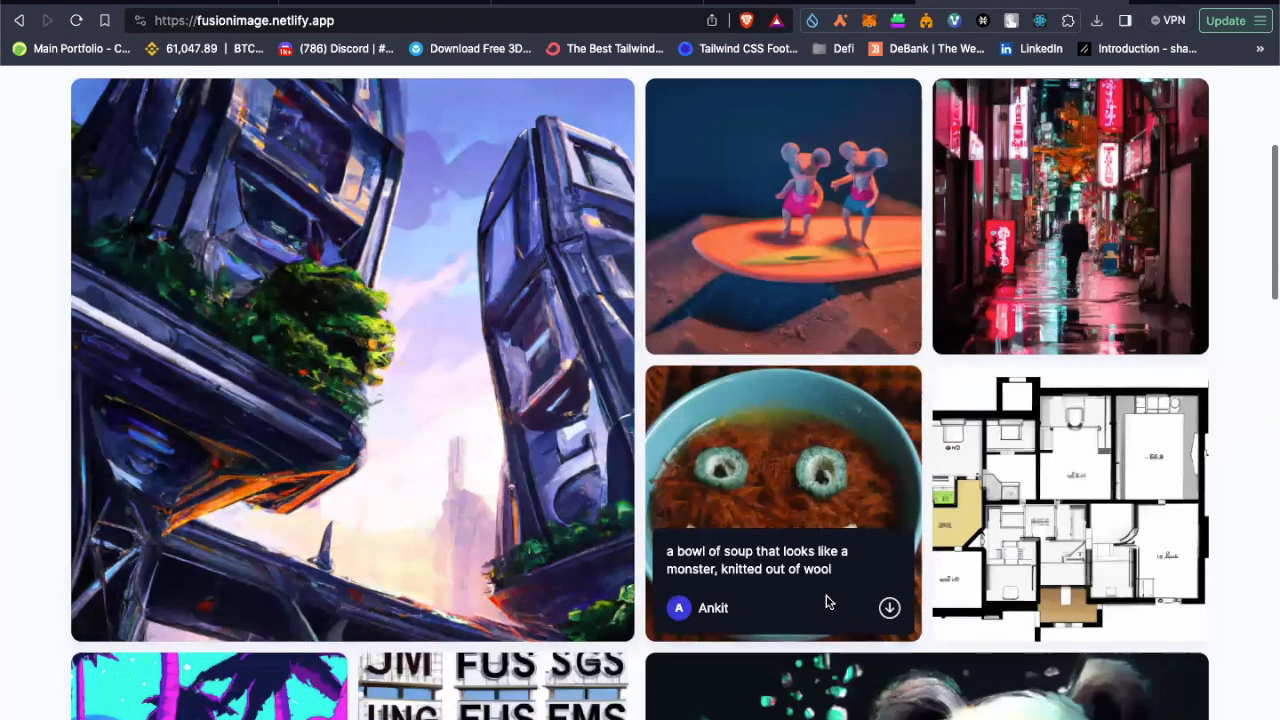Download the soup monster image
Screen dimensions: 1280x720
tap(889, 608)
